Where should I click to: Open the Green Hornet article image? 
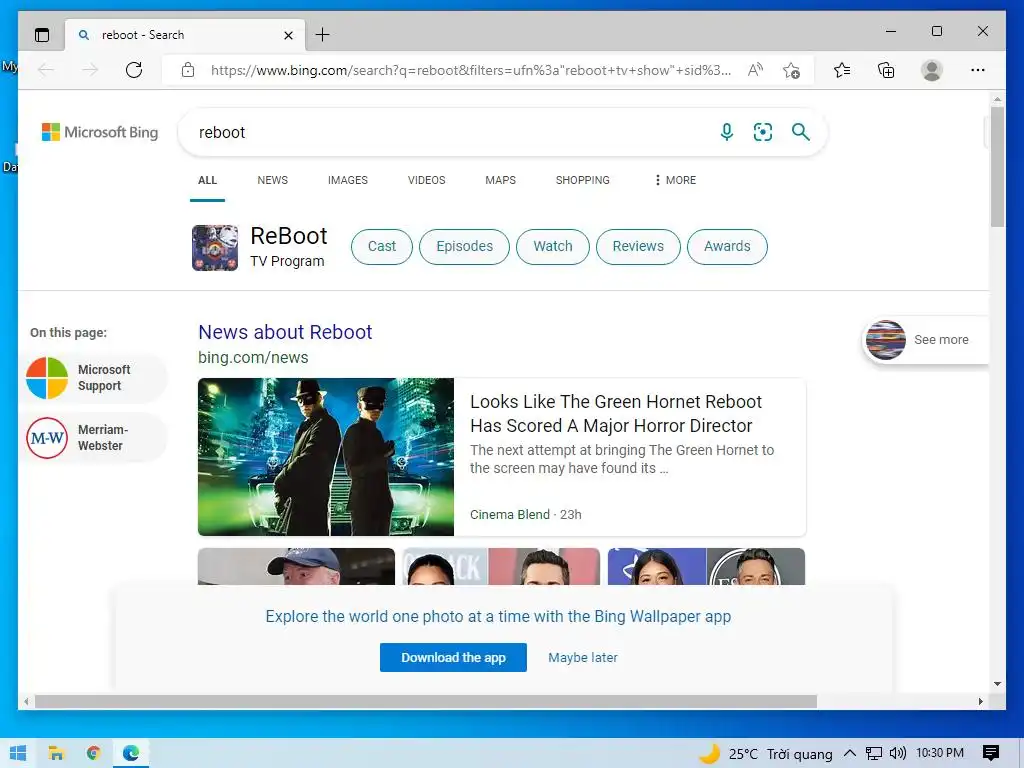[326, 456]
